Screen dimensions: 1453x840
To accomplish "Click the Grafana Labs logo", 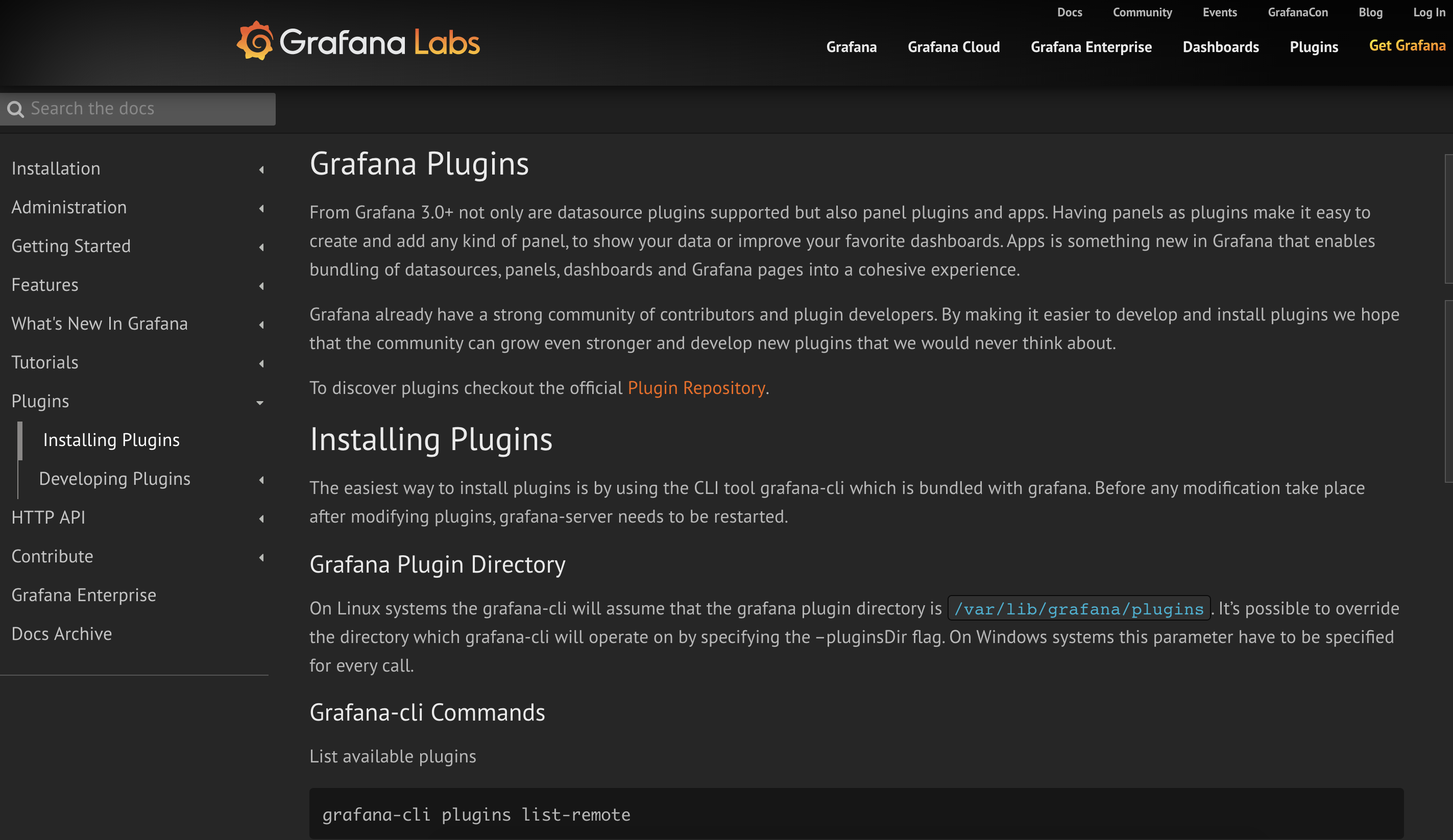I will coord(357,41).
